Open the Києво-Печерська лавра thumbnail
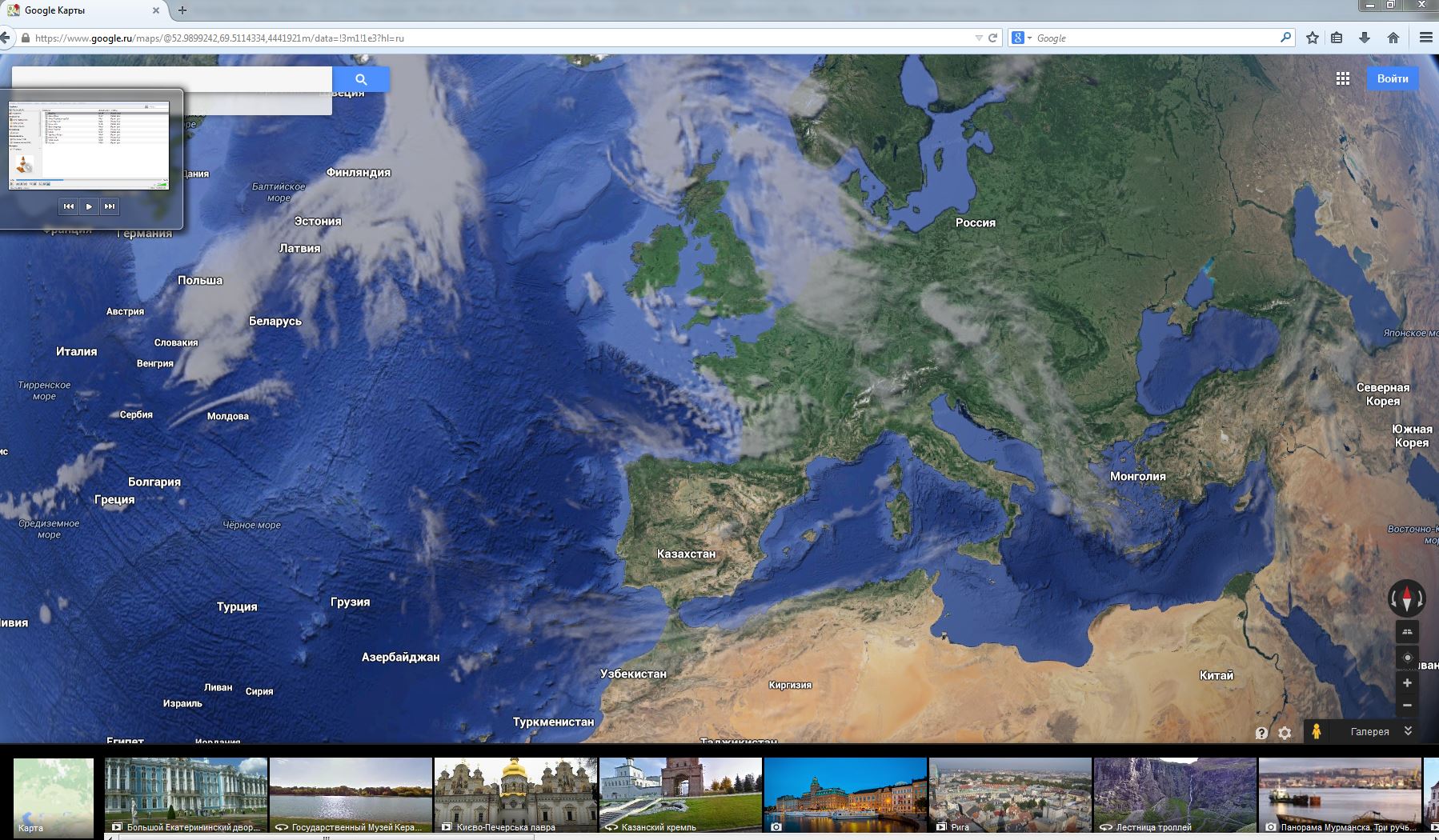The height and width of the screenshot is (840, 1439). click(515, 795)
